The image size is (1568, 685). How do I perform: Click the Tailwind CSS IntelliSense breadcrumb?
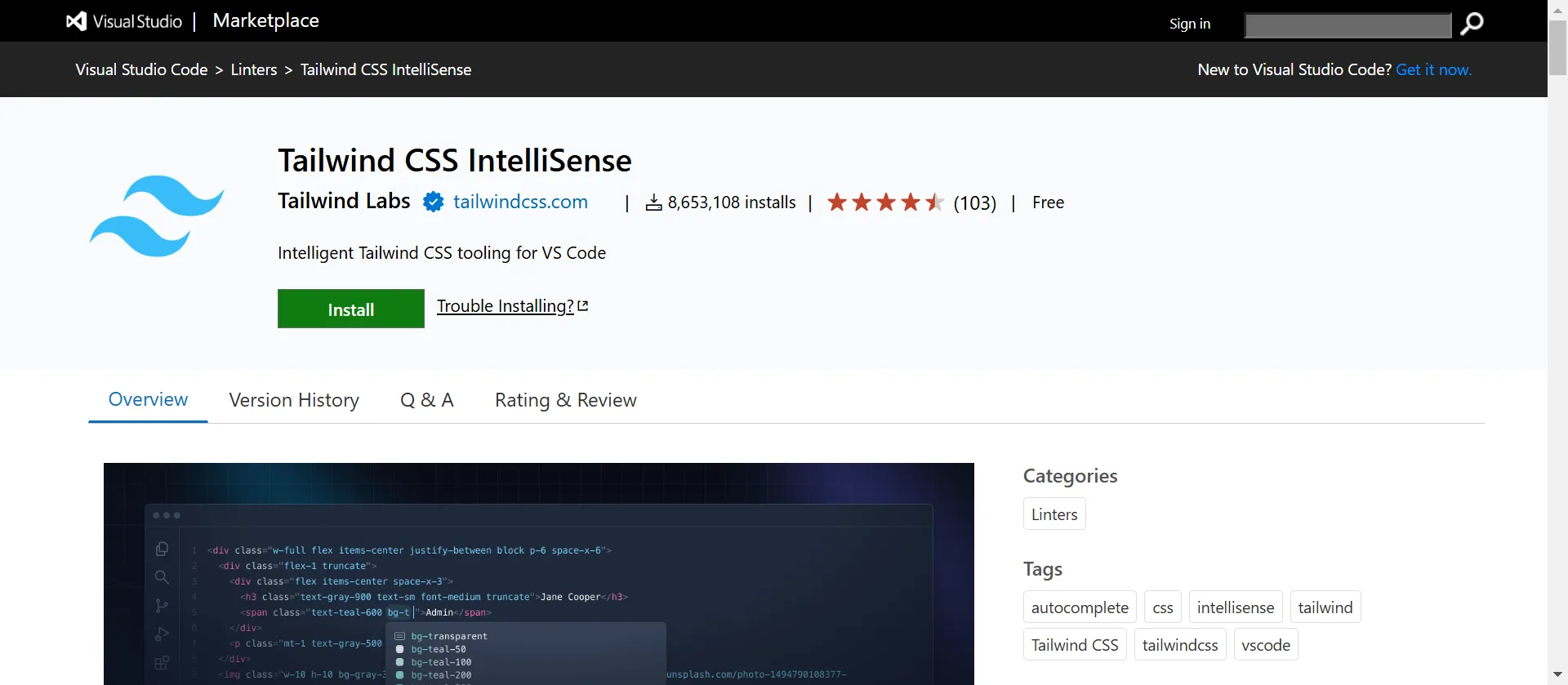(385, 69)
